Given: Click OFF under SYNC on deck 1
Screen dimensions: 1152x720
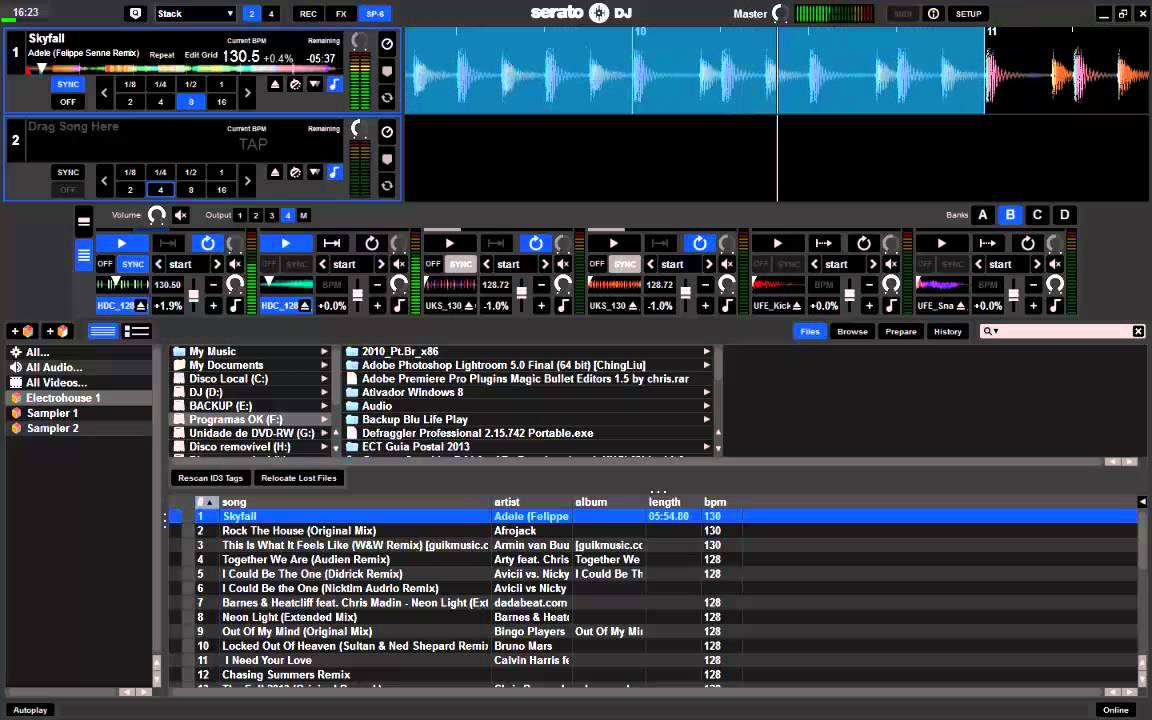Looking at the screenshot, I should point(68,102).
